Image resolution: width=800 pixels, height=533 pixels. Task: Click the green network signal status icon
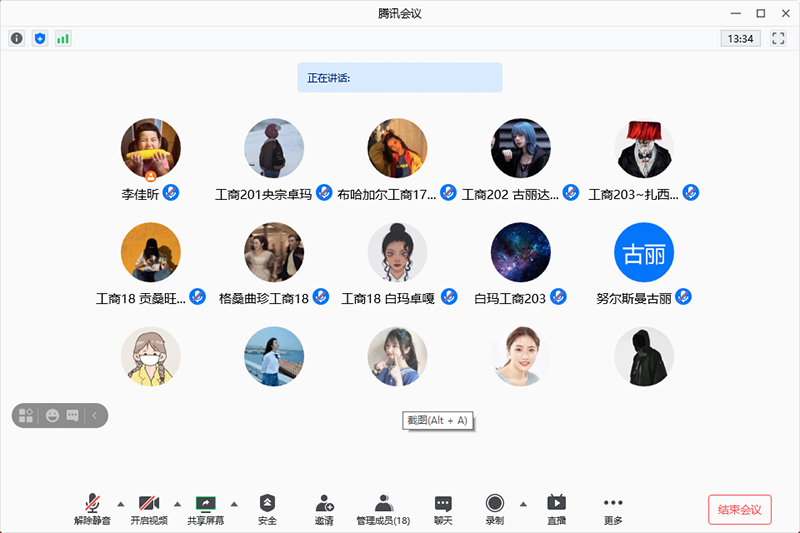63,39
